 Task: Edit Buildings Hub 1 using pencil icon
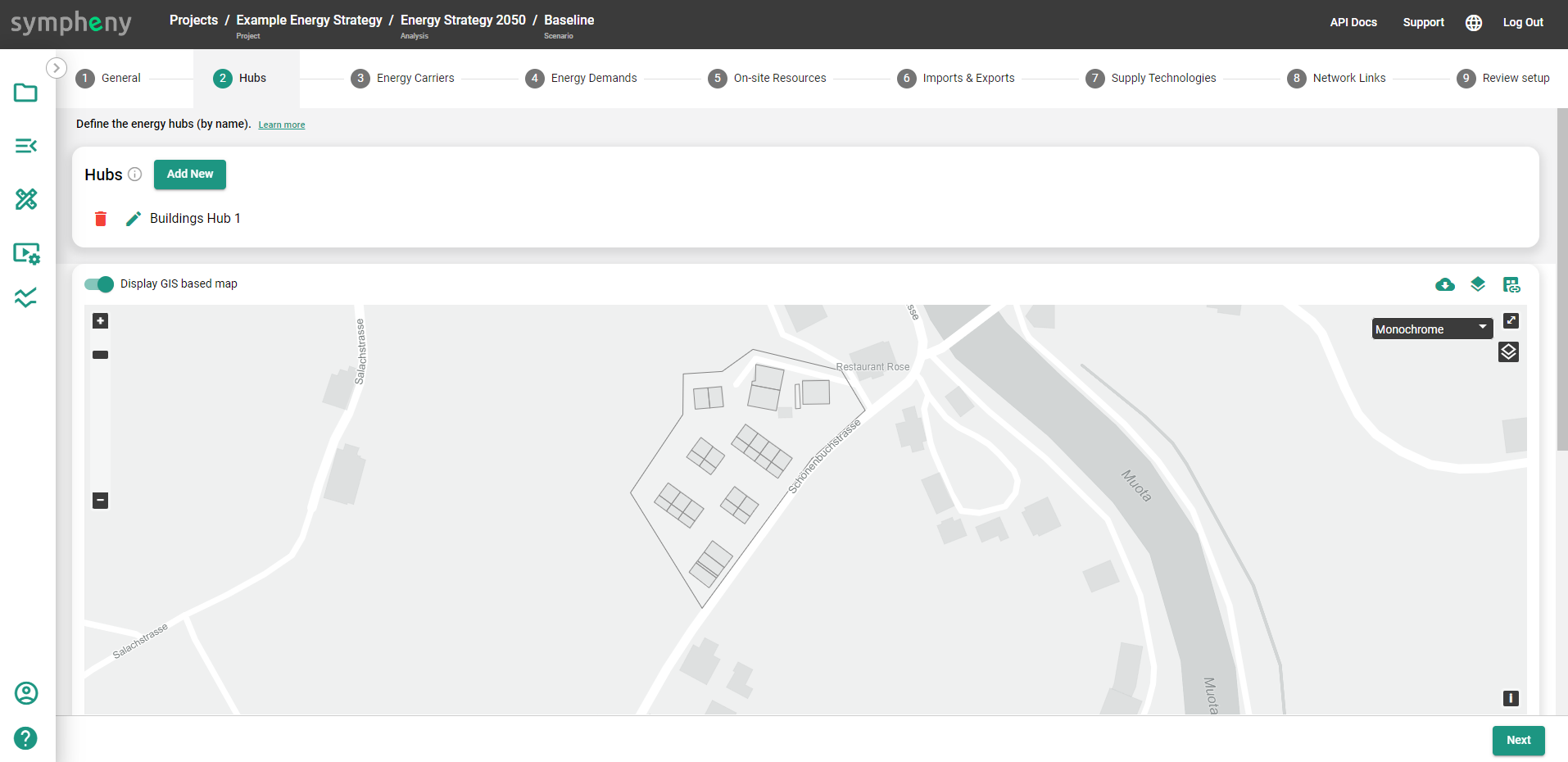tap(133, 219)
